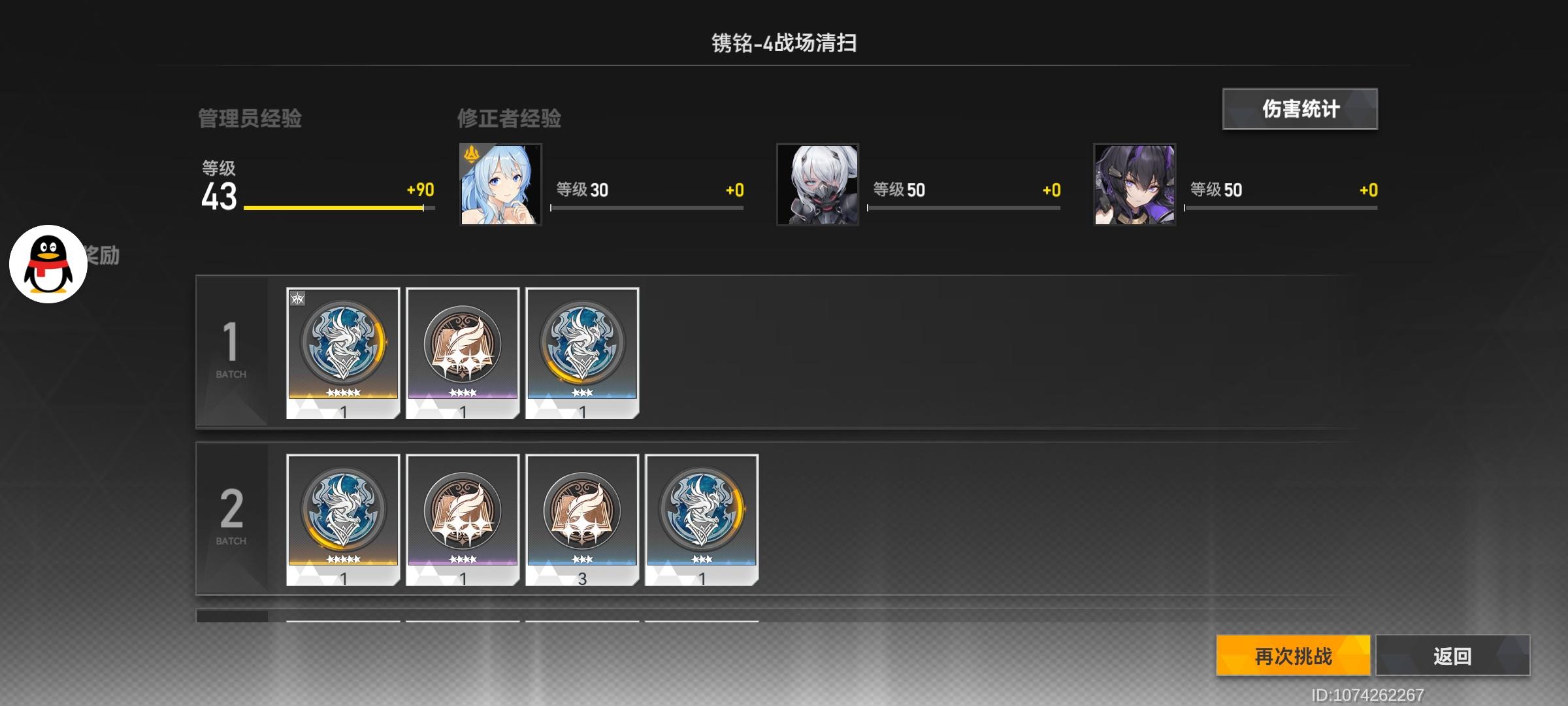
Task: Select the white-haired masked character portrait
Action: click(817, 184)
